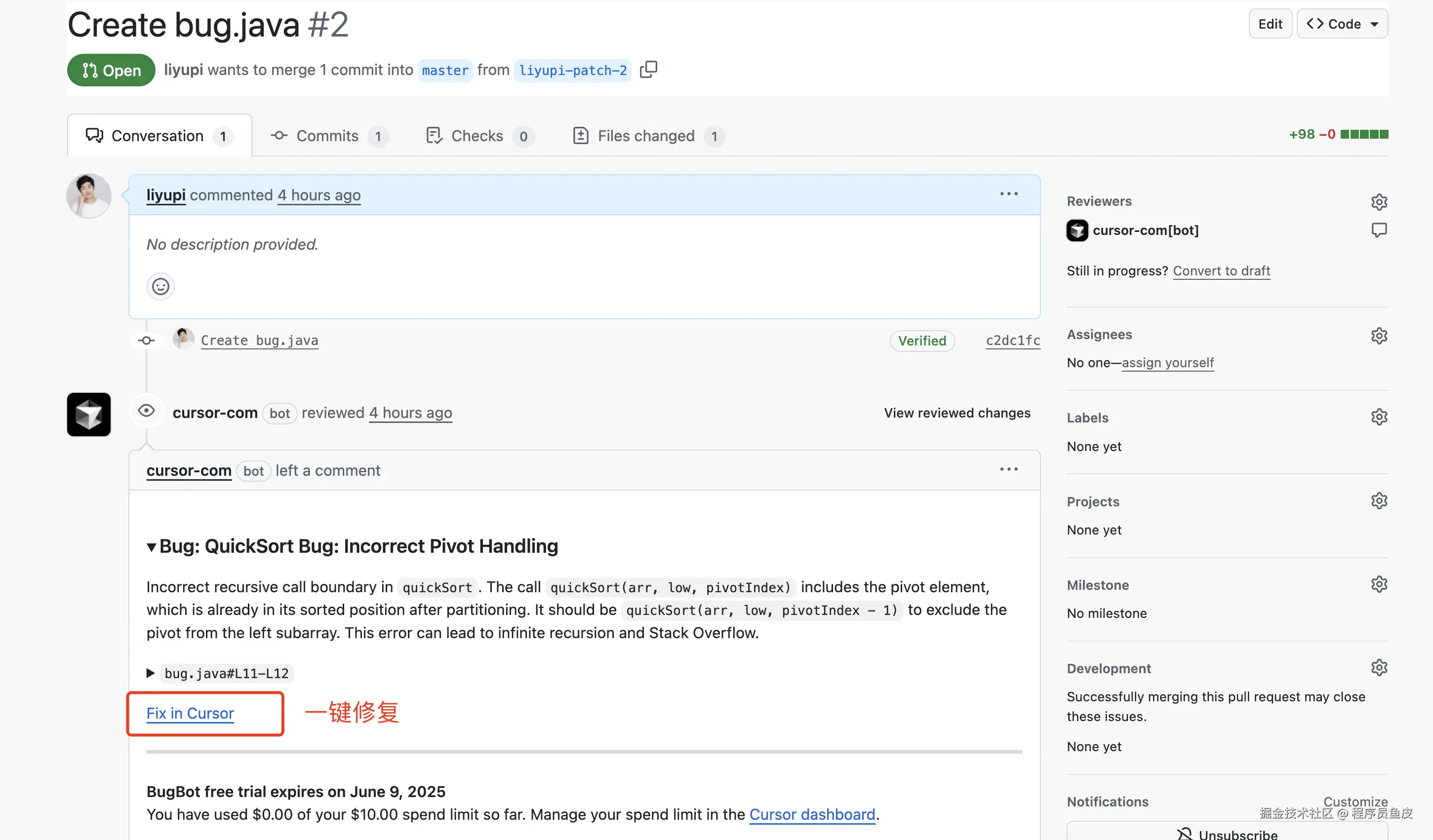Expand the bug.java#L11-L12 snippet
1433x840 pixels.
click(151, 673)
